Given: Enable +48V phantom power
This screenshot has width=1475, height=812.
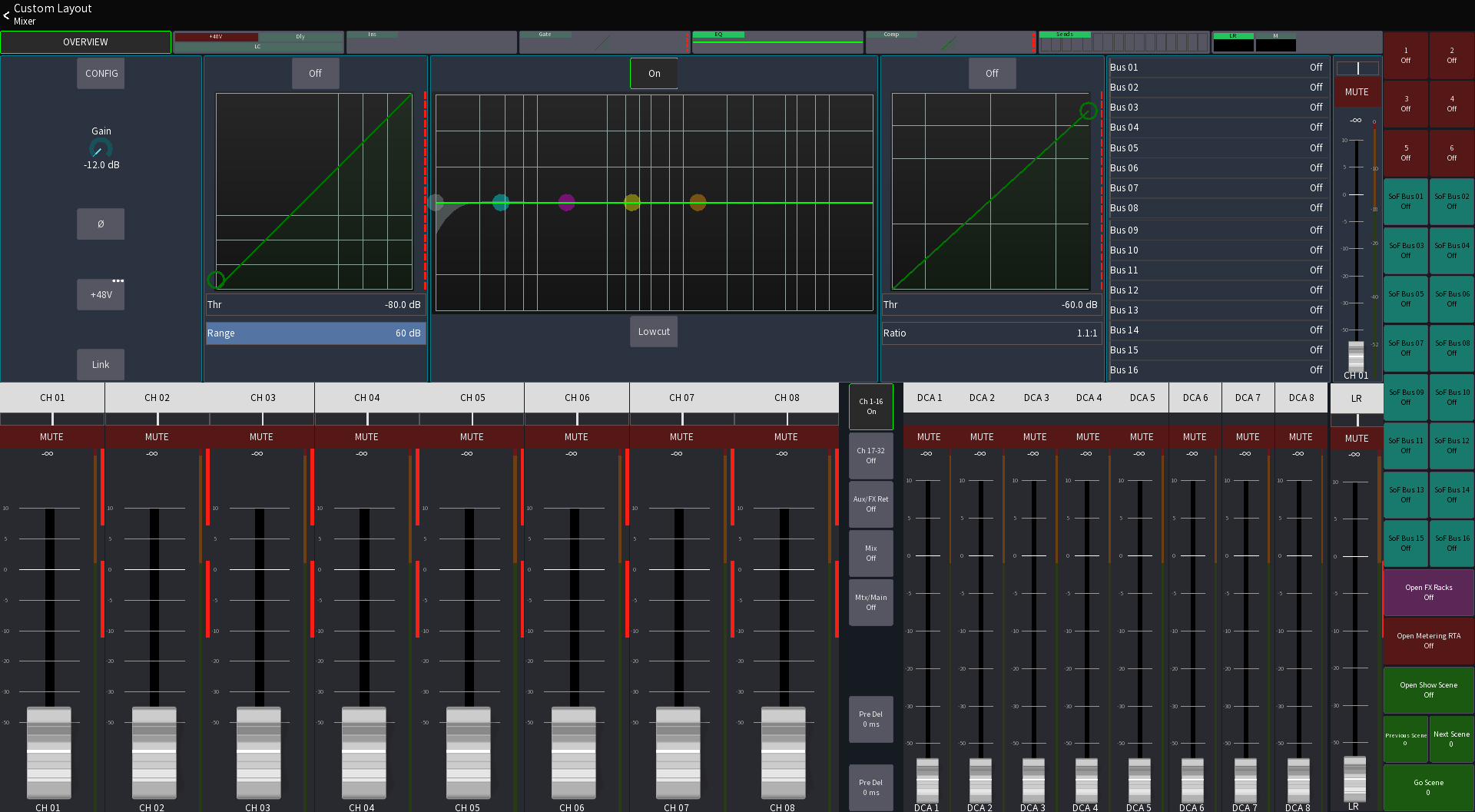Looking at the screenshot, I should click(100, 294).
